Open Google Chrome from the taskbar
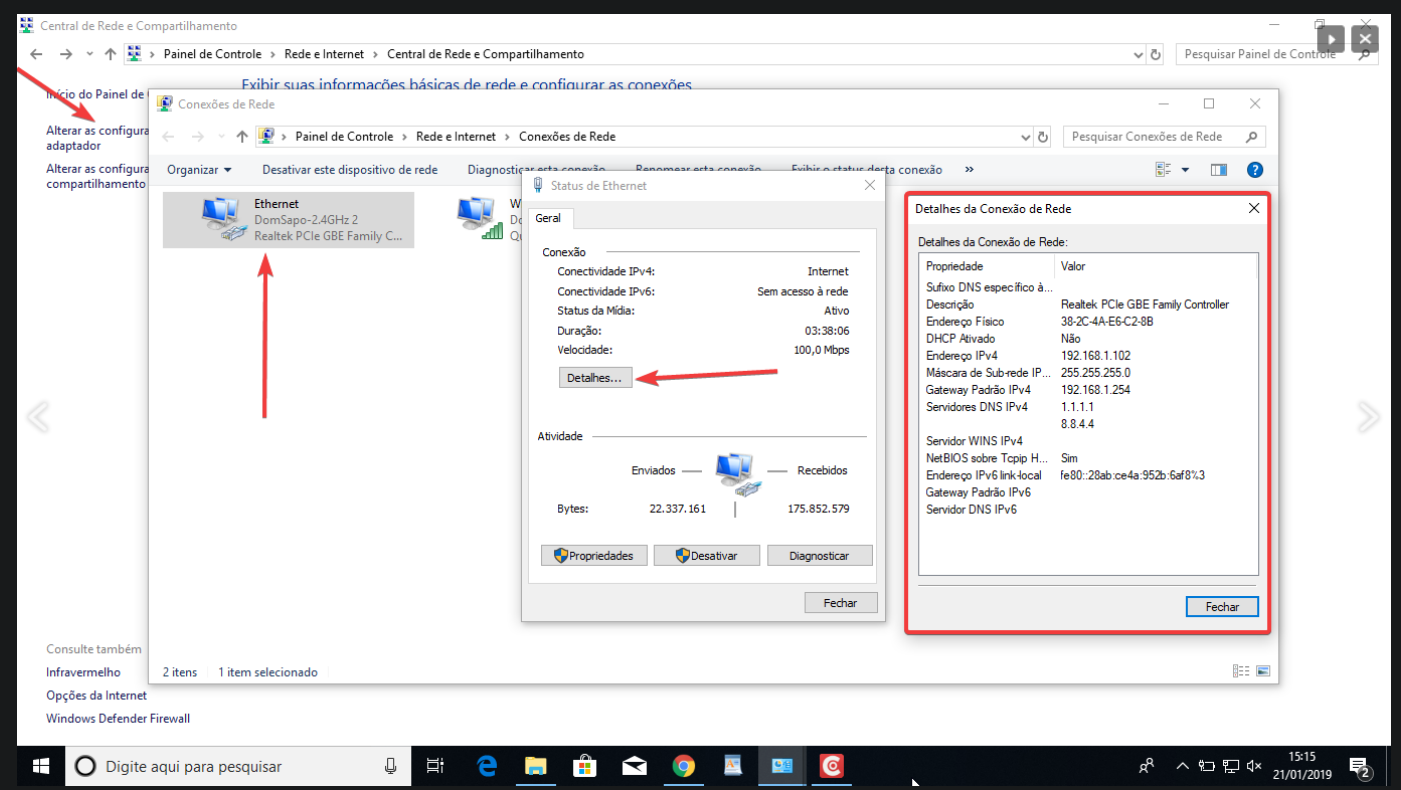This screenshot has height=790, width=1401. [x=684, y=766]
